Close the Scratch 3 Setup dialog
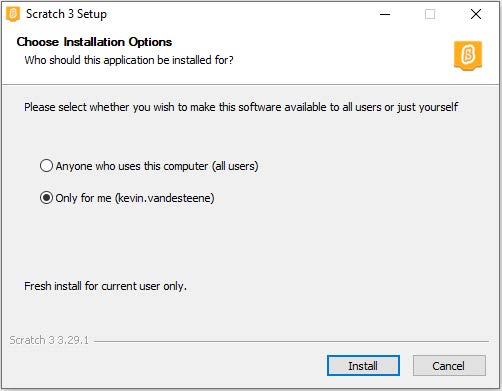The width and height of the screenshot is (502, 391). click(x=476, y=14)
